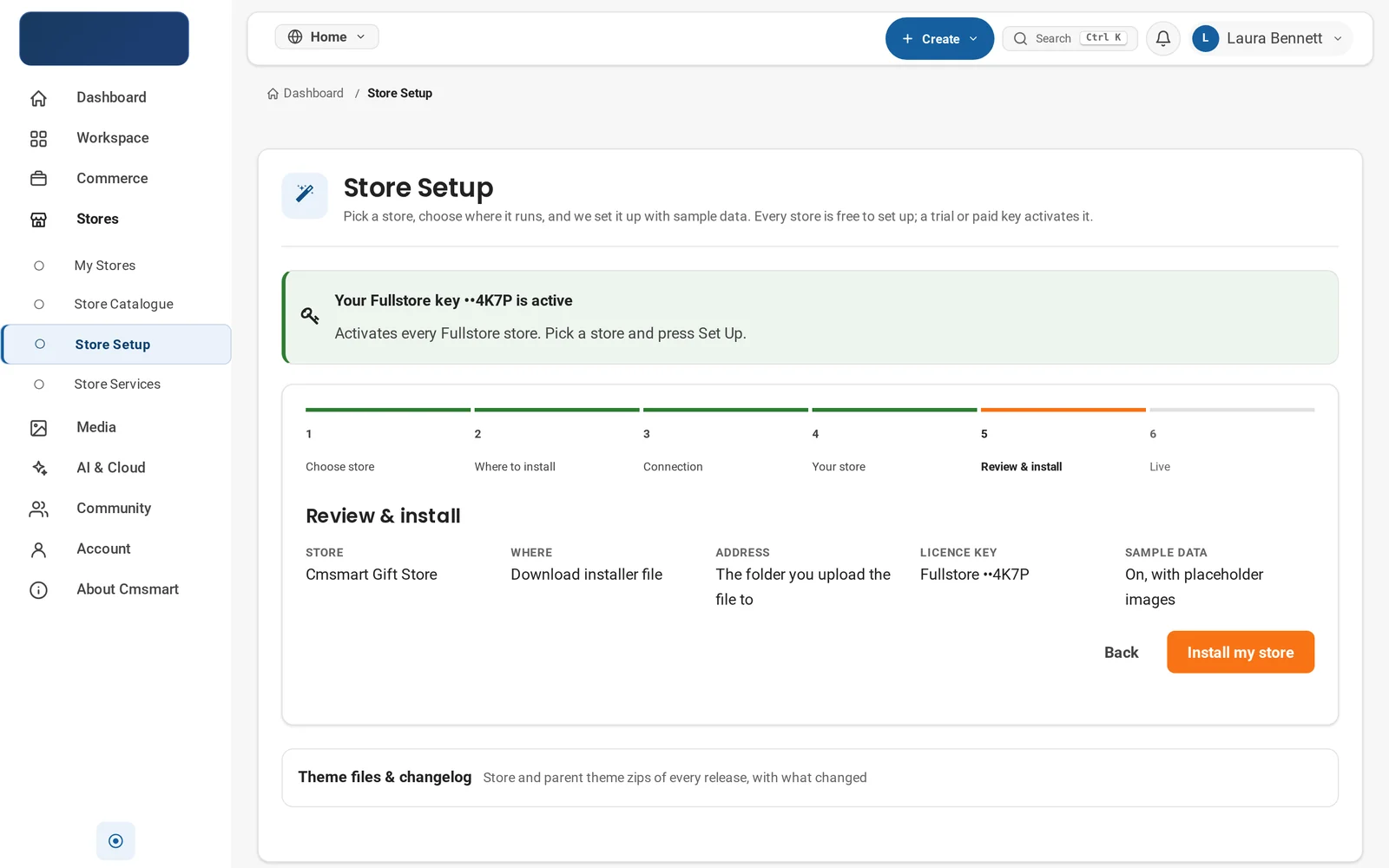Click the key icon in active key banner
The height and width of the screenshot is (868, 1389).
pos(310,316)
